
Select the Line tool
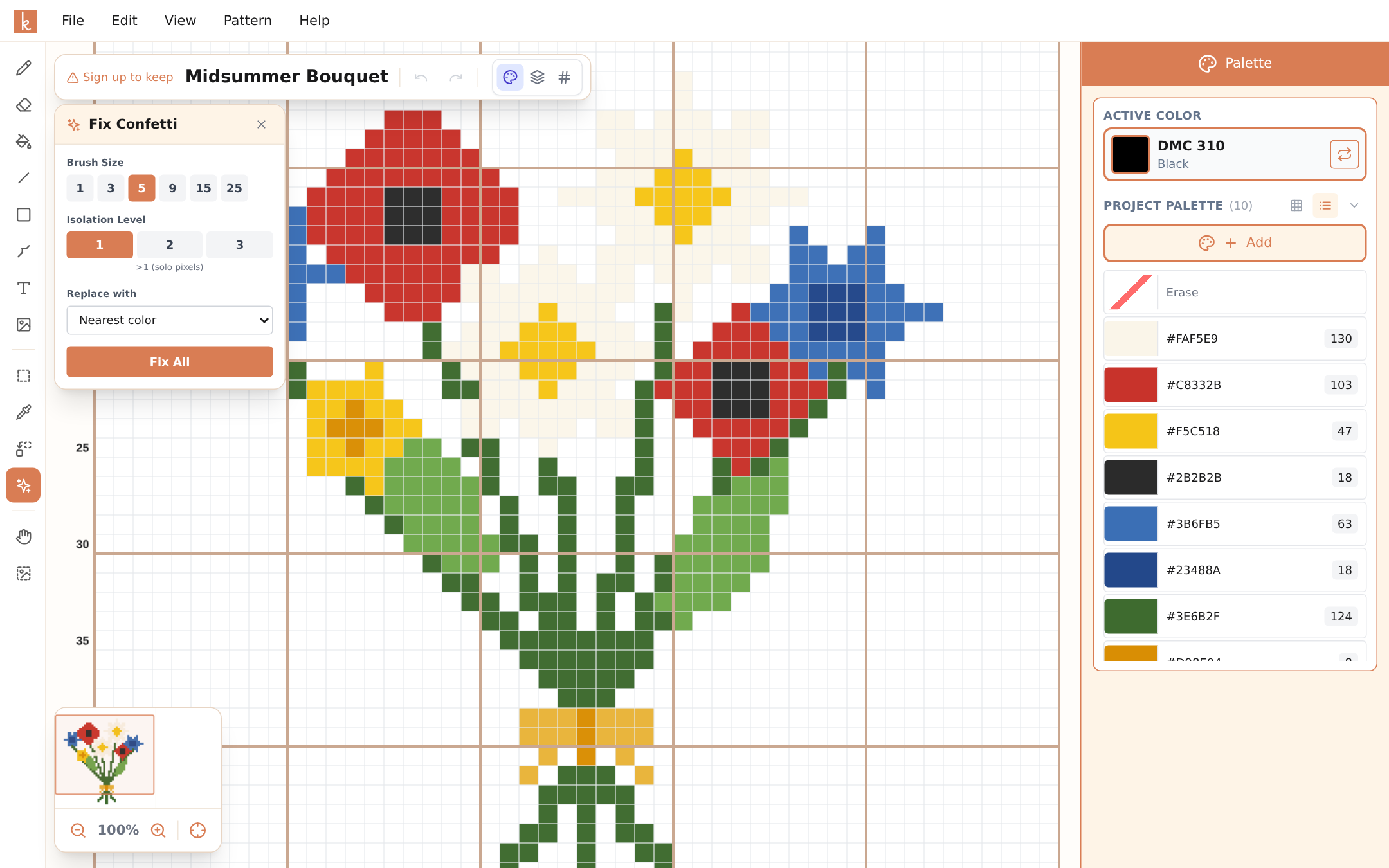coord(24,178)
